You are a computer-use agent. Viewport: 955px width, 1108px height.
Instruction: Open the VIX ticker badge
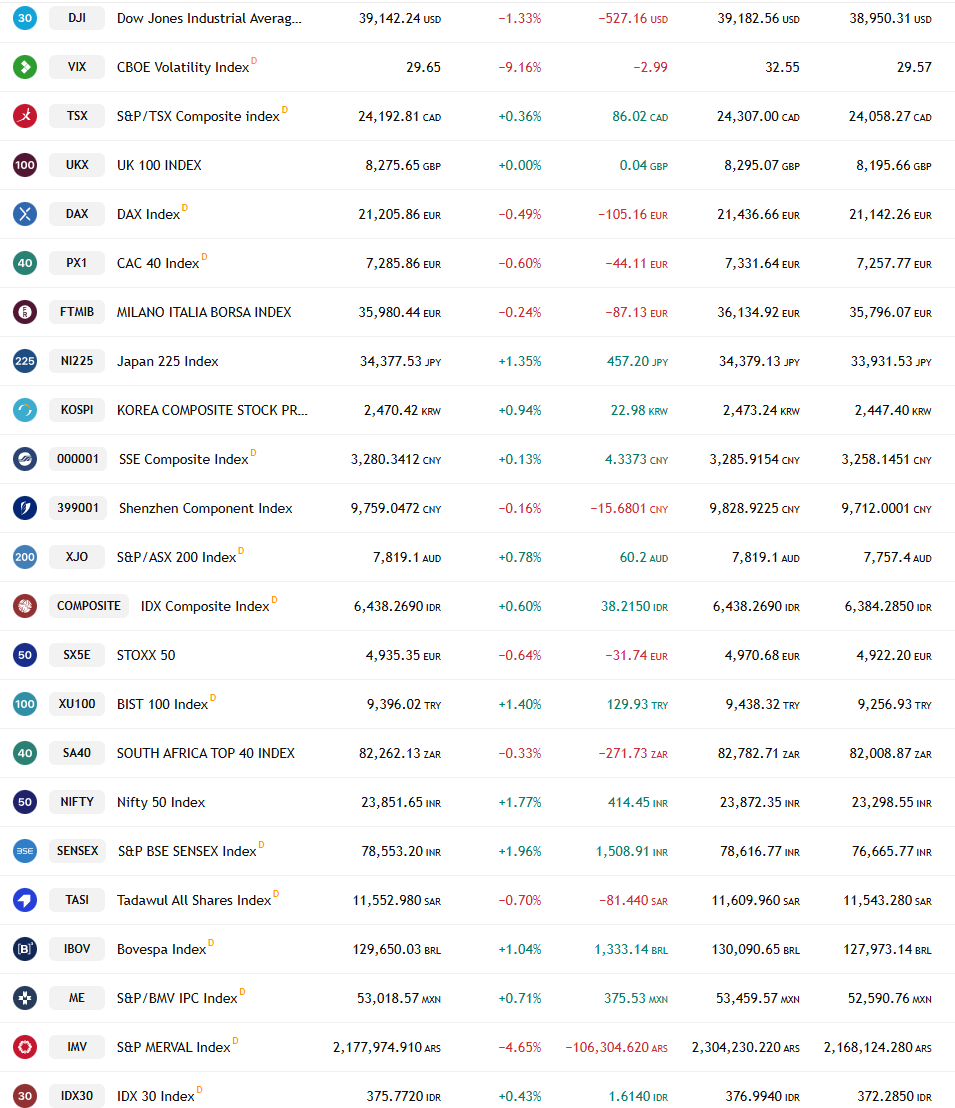pyautogui.click(x=77, y=67)
